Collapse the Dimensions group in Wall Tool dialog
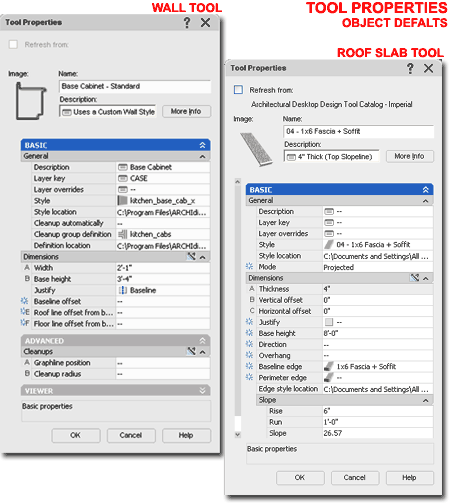The width and height of the screenshot is (450, 503). pos(202,257)
